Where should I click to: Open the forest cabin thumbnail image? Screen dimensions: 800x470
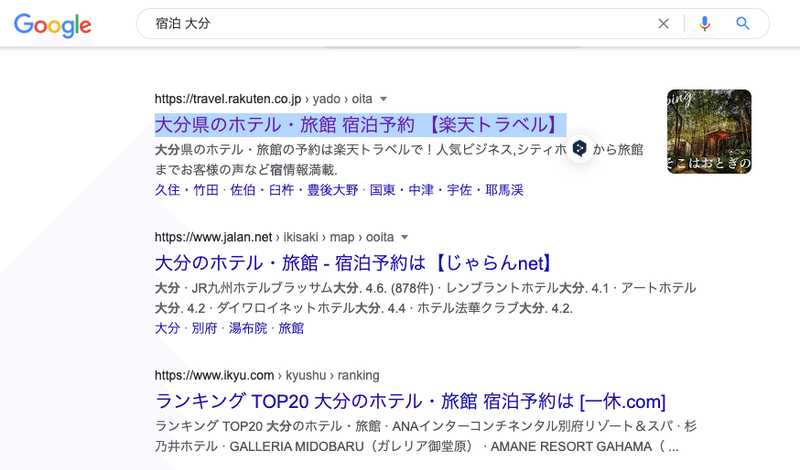(709, 132)
